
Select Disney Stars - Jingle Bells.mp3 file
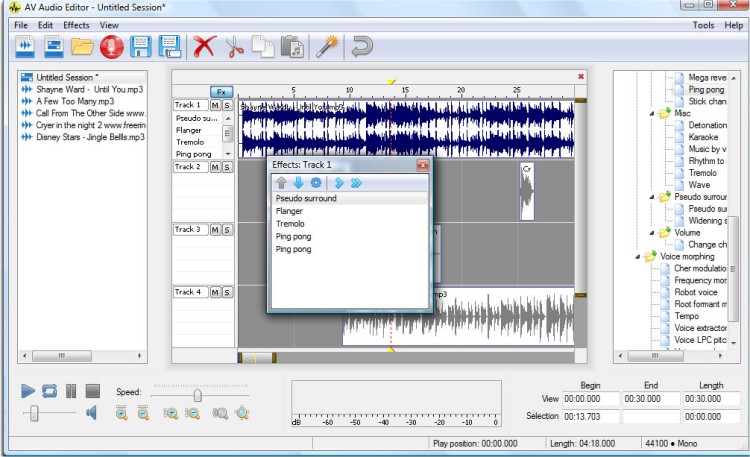[90, 137]
